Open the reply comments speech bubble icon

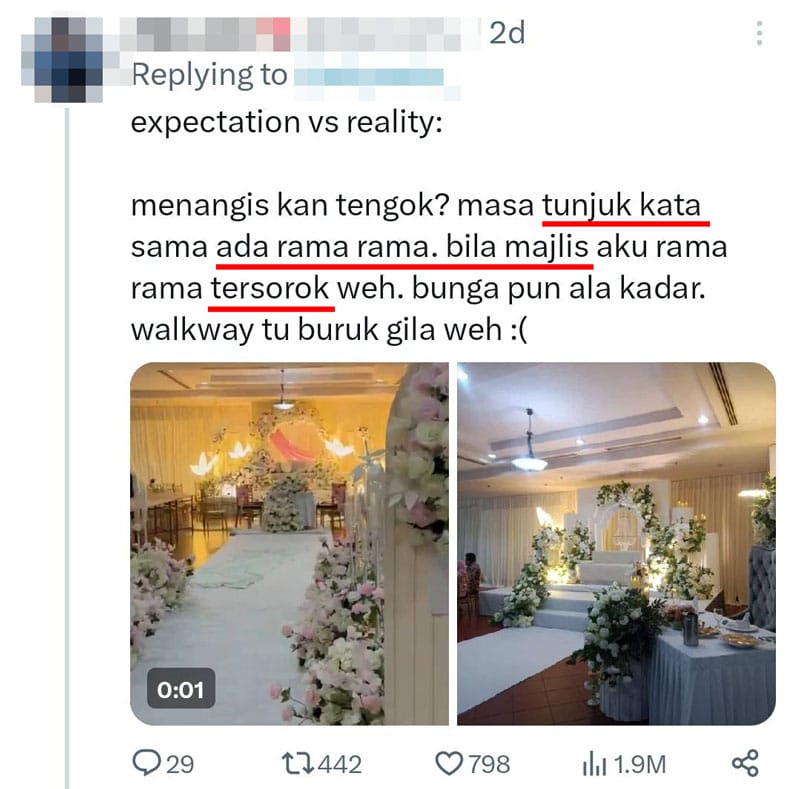pos(146,763)
